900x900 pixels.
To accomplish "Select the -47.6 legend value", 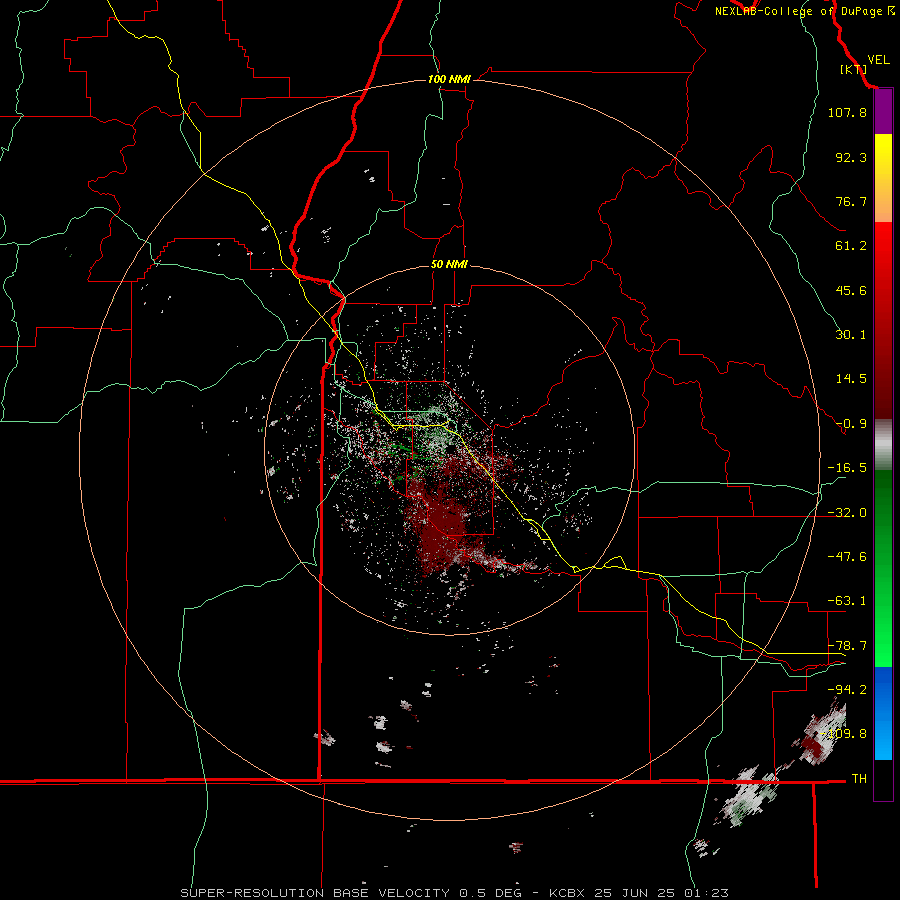I will [847, 557].
